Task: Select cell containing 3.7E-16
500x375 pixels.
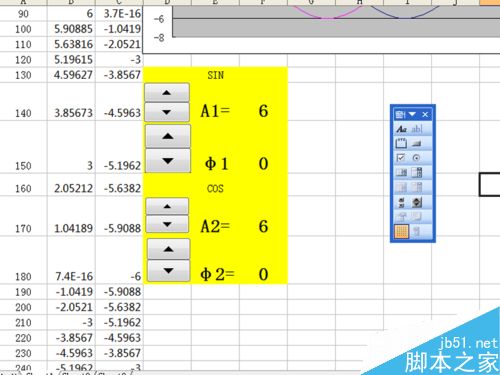Action: (119, 14)
